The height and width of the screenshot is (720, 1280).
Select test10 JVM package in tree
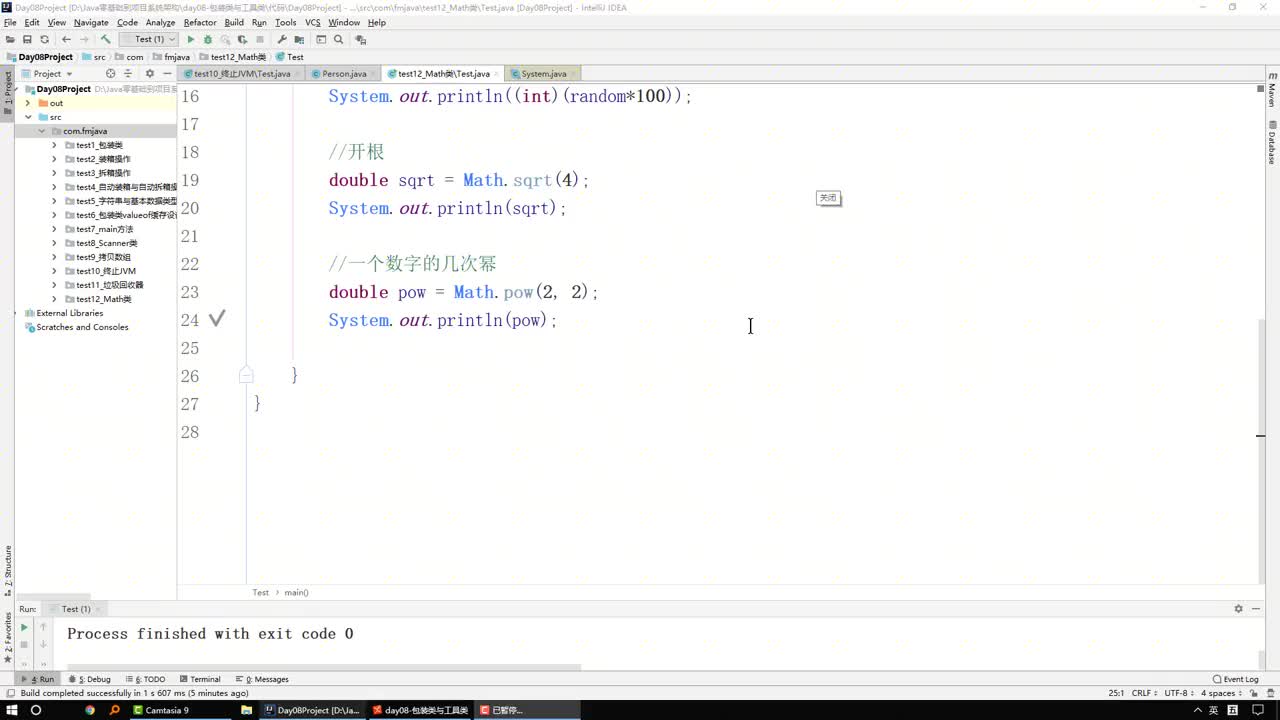tap(106, 271)
